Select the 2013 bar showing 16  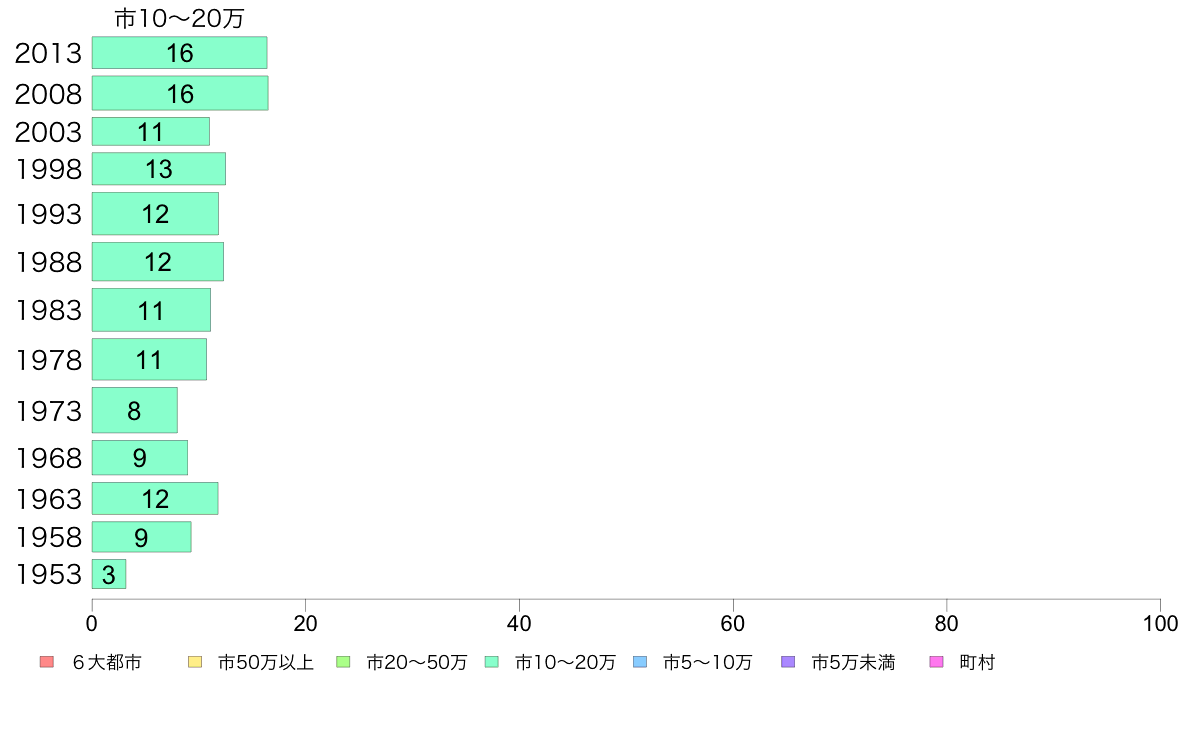tap(180, 52)
